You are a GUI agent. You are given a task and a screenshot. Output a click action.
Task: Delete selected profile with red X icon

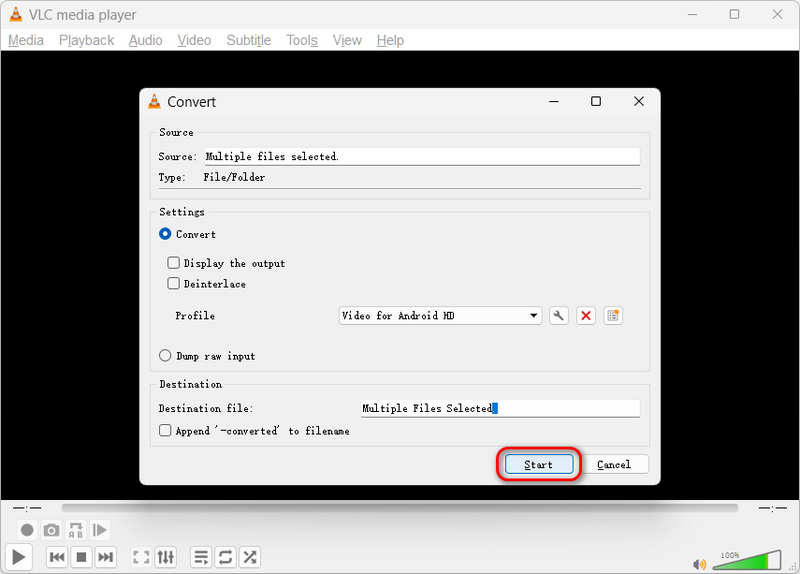(x=586, y=315)
